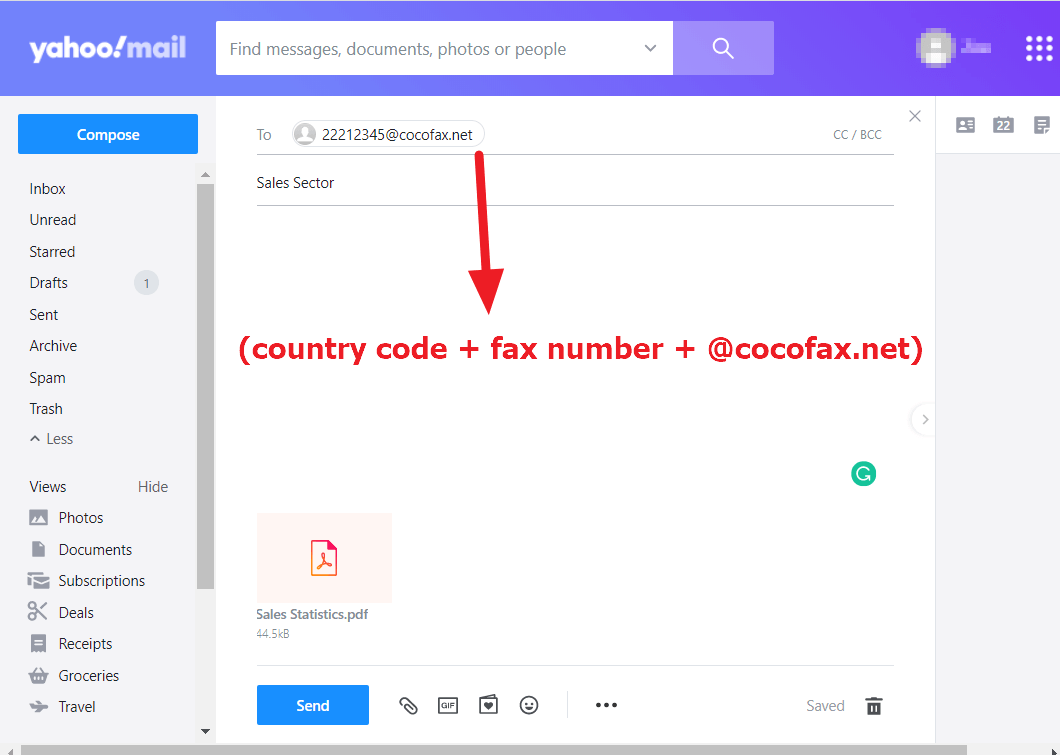The height and width of the screenshot is (755, 1060).
Task: Open the Notepad side panel icon
Action: click(x=1042, y=125)
